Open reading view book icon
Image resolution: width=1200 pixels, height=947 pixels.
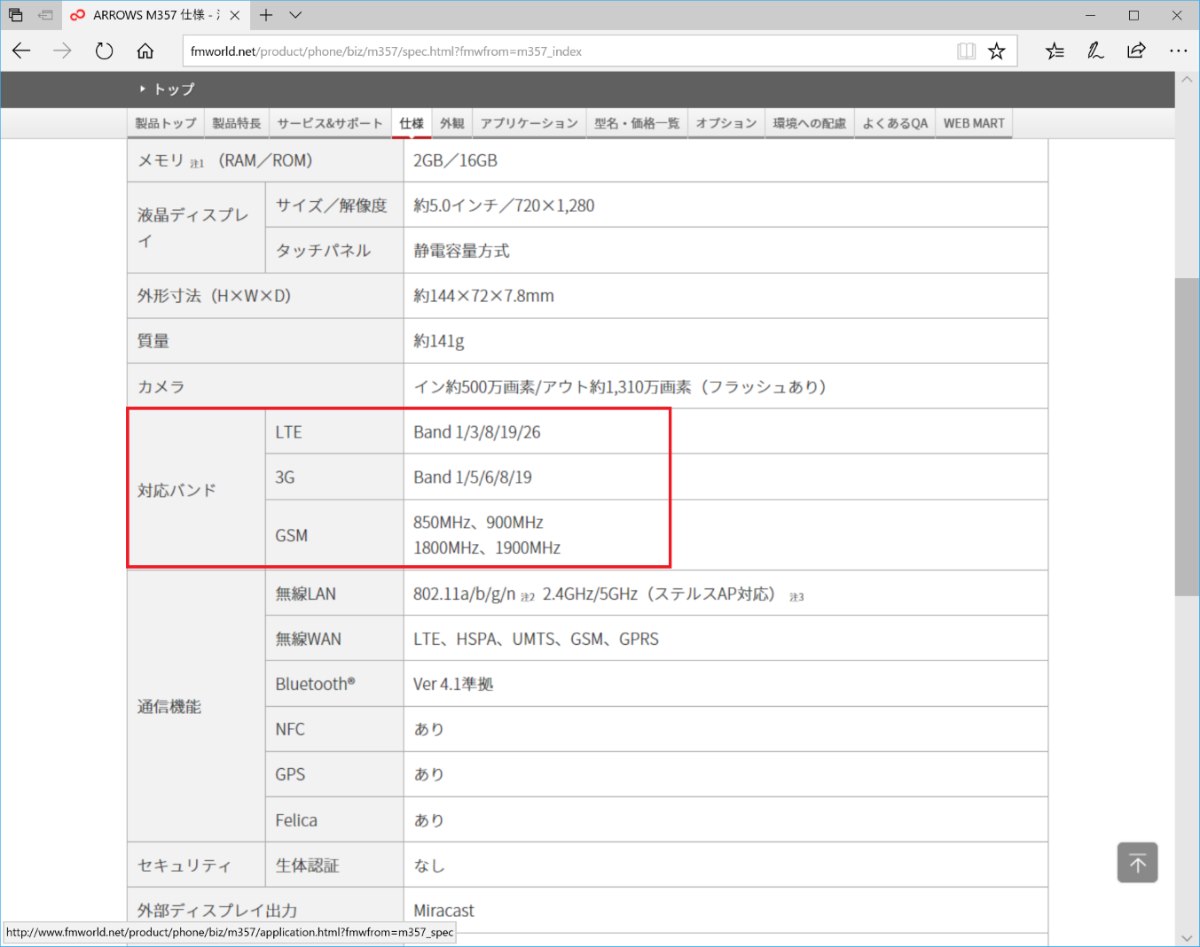(x=965, y=51)
